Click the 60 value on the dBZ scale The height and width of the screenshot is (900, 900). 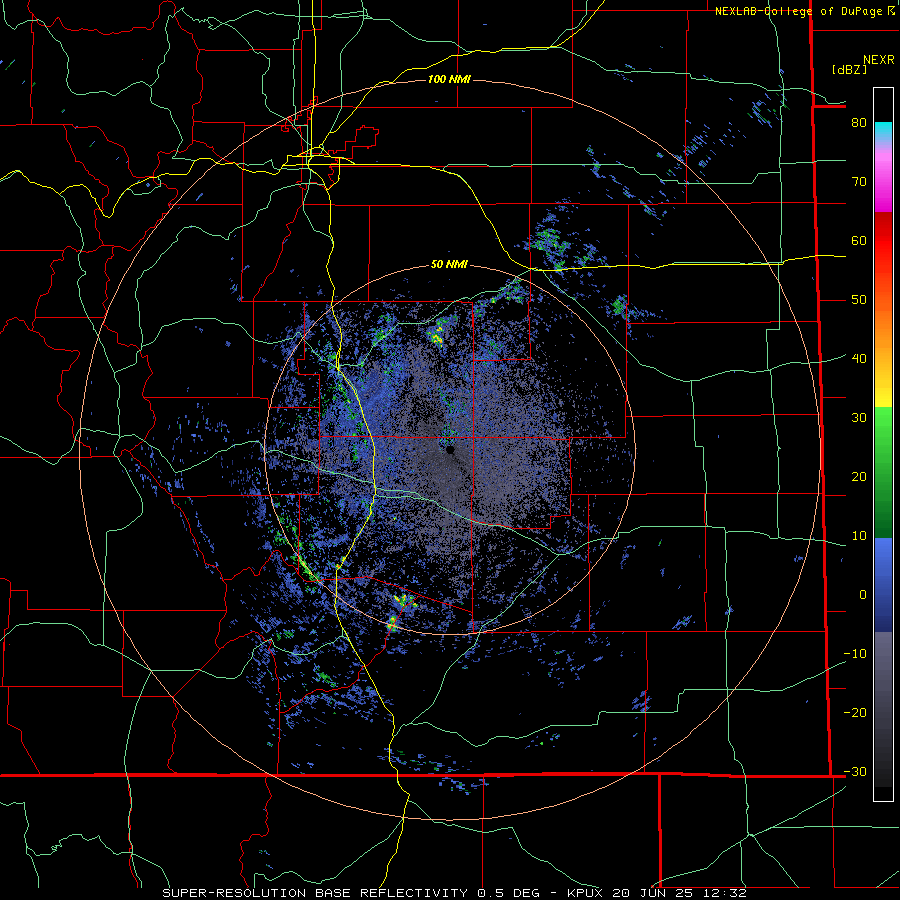point(859,240)
